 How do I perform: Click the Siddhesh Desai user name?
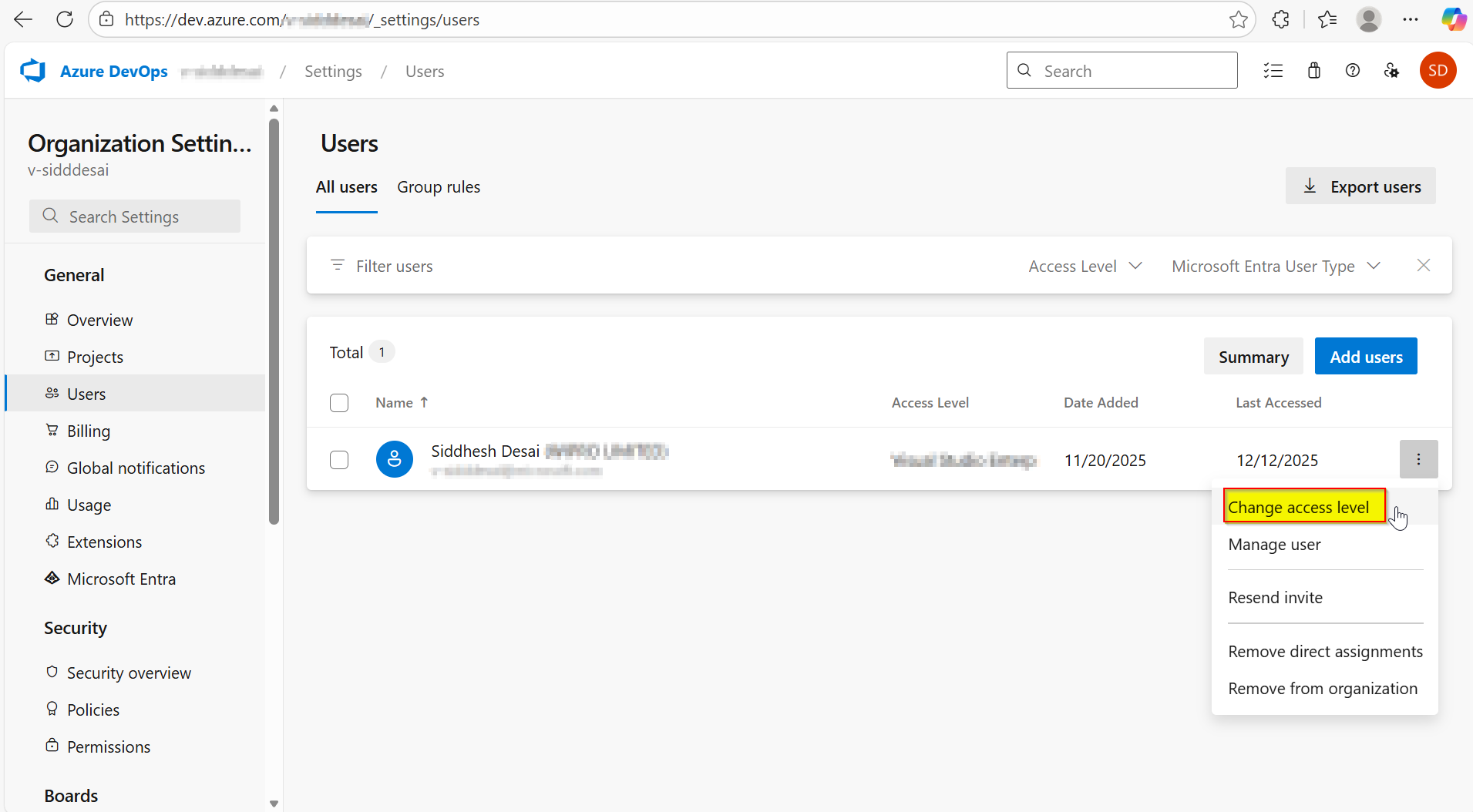point(485,451)
